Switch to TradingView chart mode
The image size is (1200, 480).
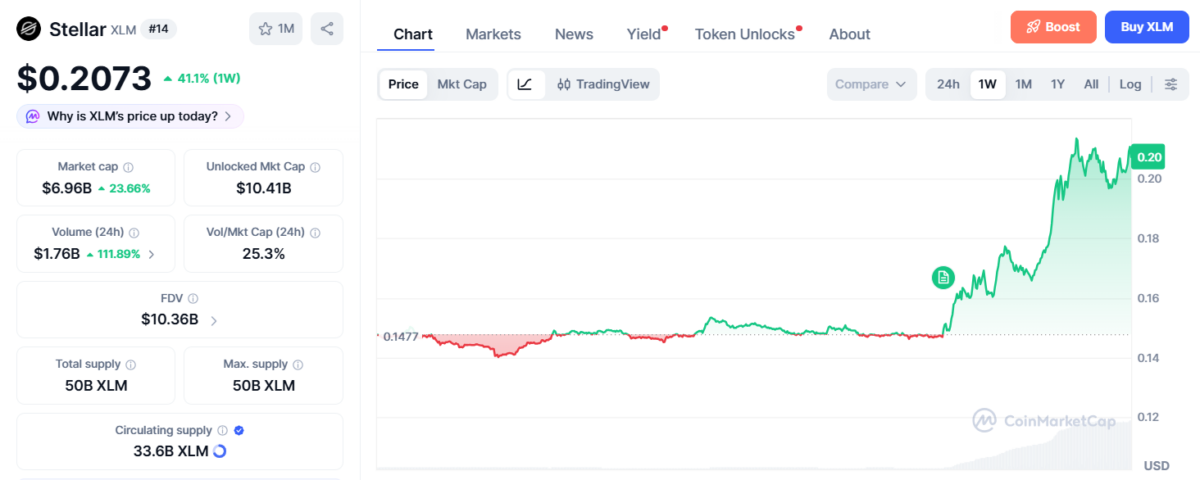(x=603, y=84)
